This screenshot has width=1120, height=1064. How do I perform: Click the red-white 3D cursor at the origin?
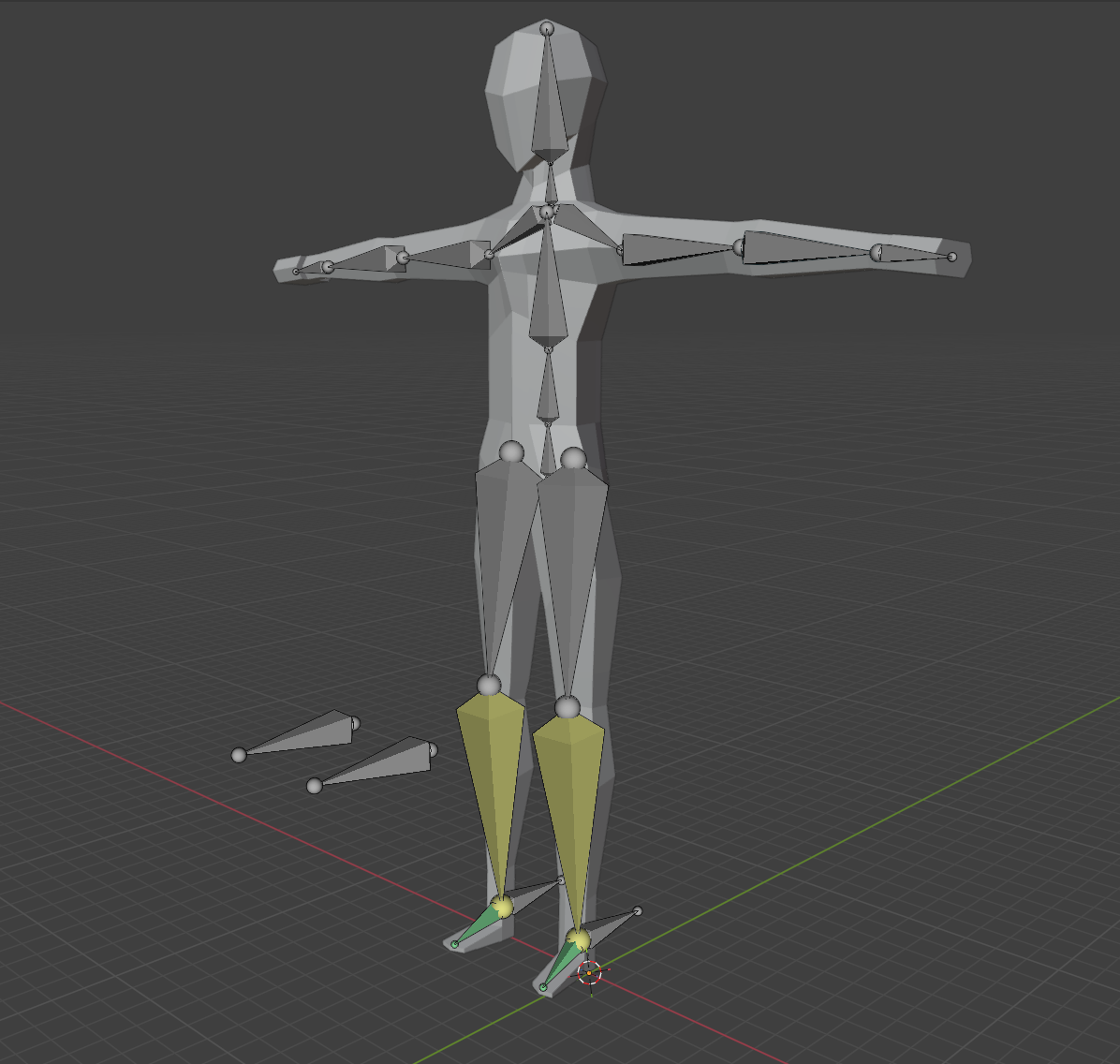tap(589, 972)
